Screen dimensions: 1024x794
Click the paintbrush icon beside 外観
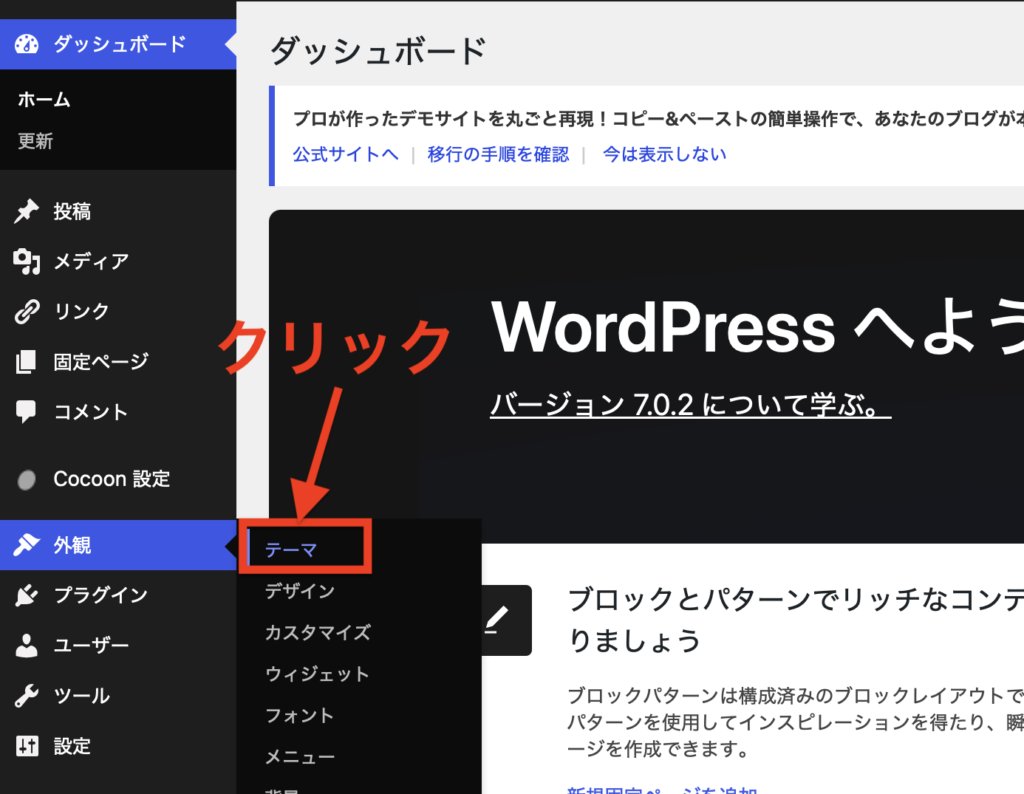coord(26,545)
